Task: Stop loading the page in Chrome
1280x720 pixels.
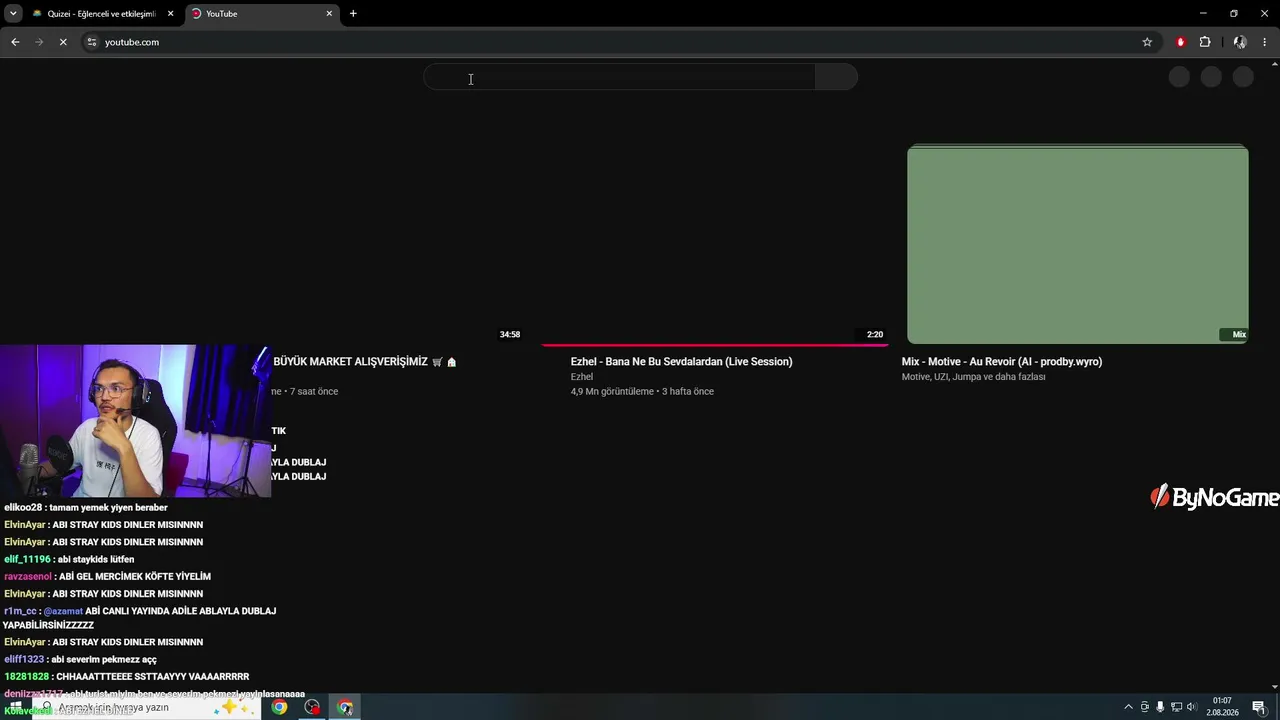Action: tap(63, 42)
